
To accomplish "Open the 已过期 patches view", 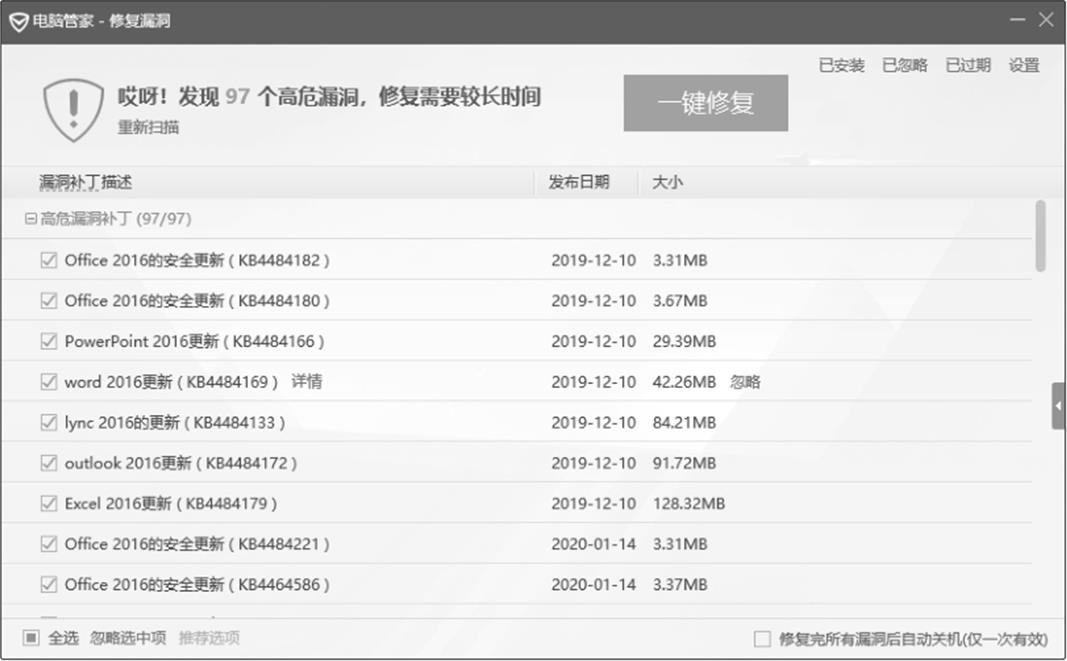I will (x=967, y=65).
